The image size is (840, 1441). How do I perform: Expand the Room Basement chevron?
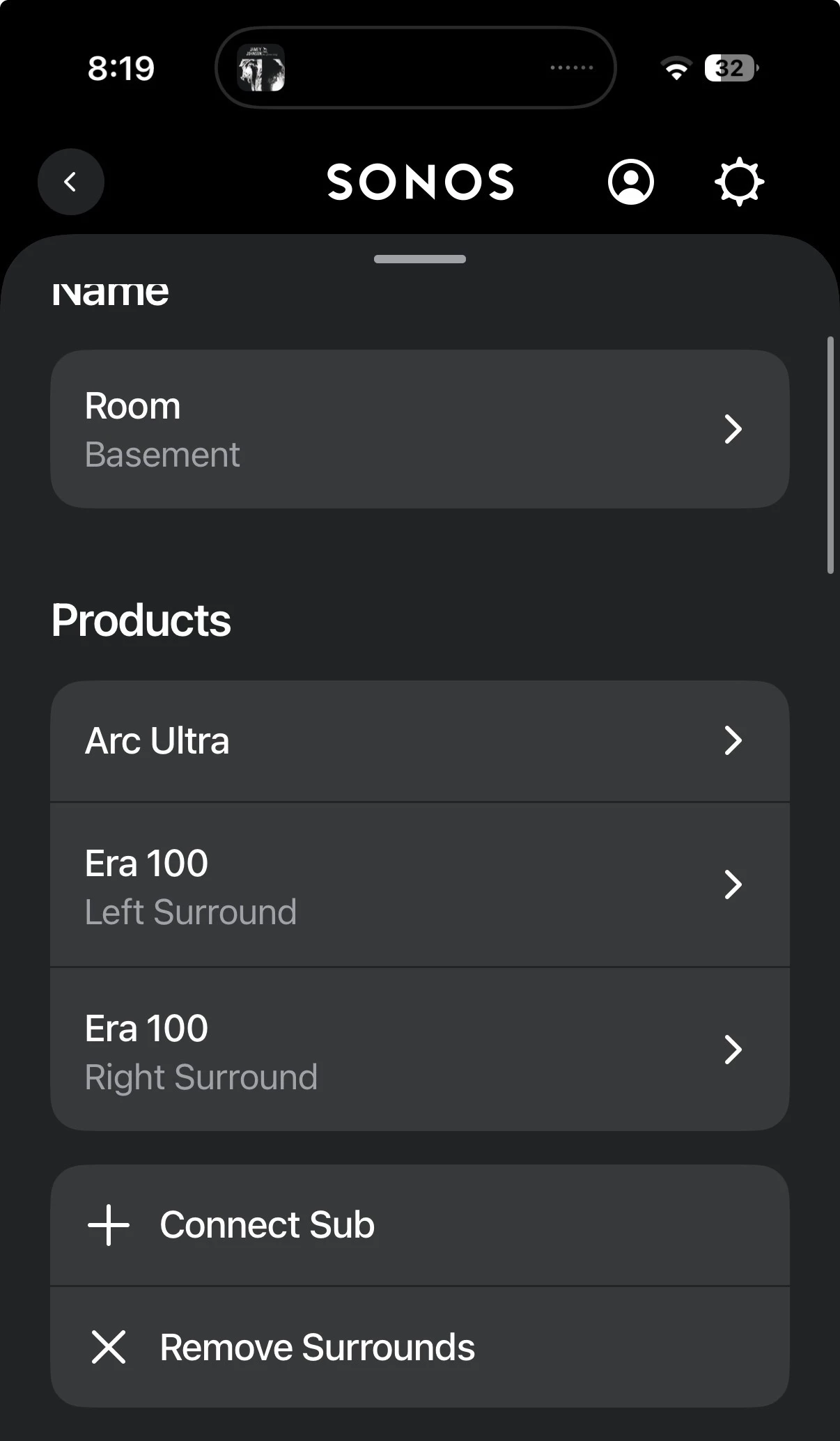[733, 429]
